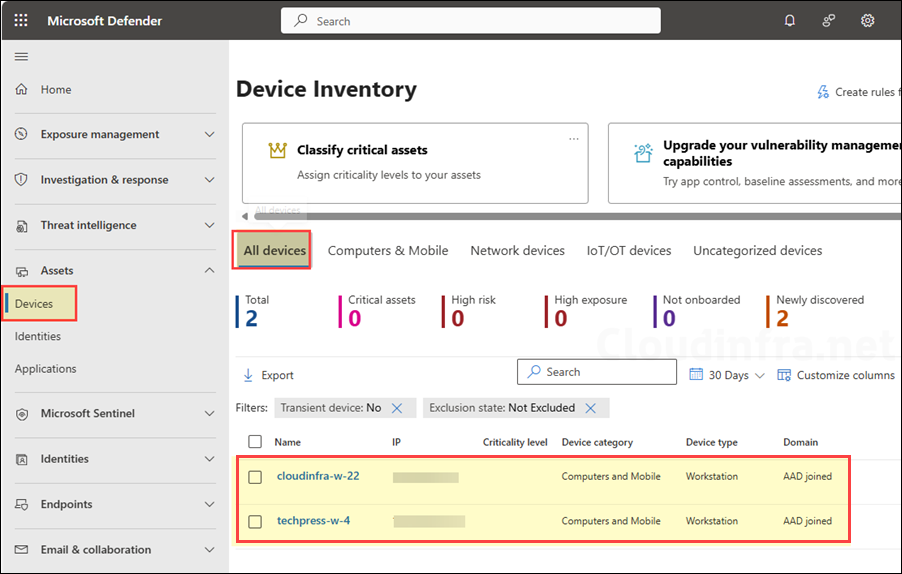Click the Microsoft Sentinel shield icon
This screenshot has height=574, width=902.
[x=21, y=414]
